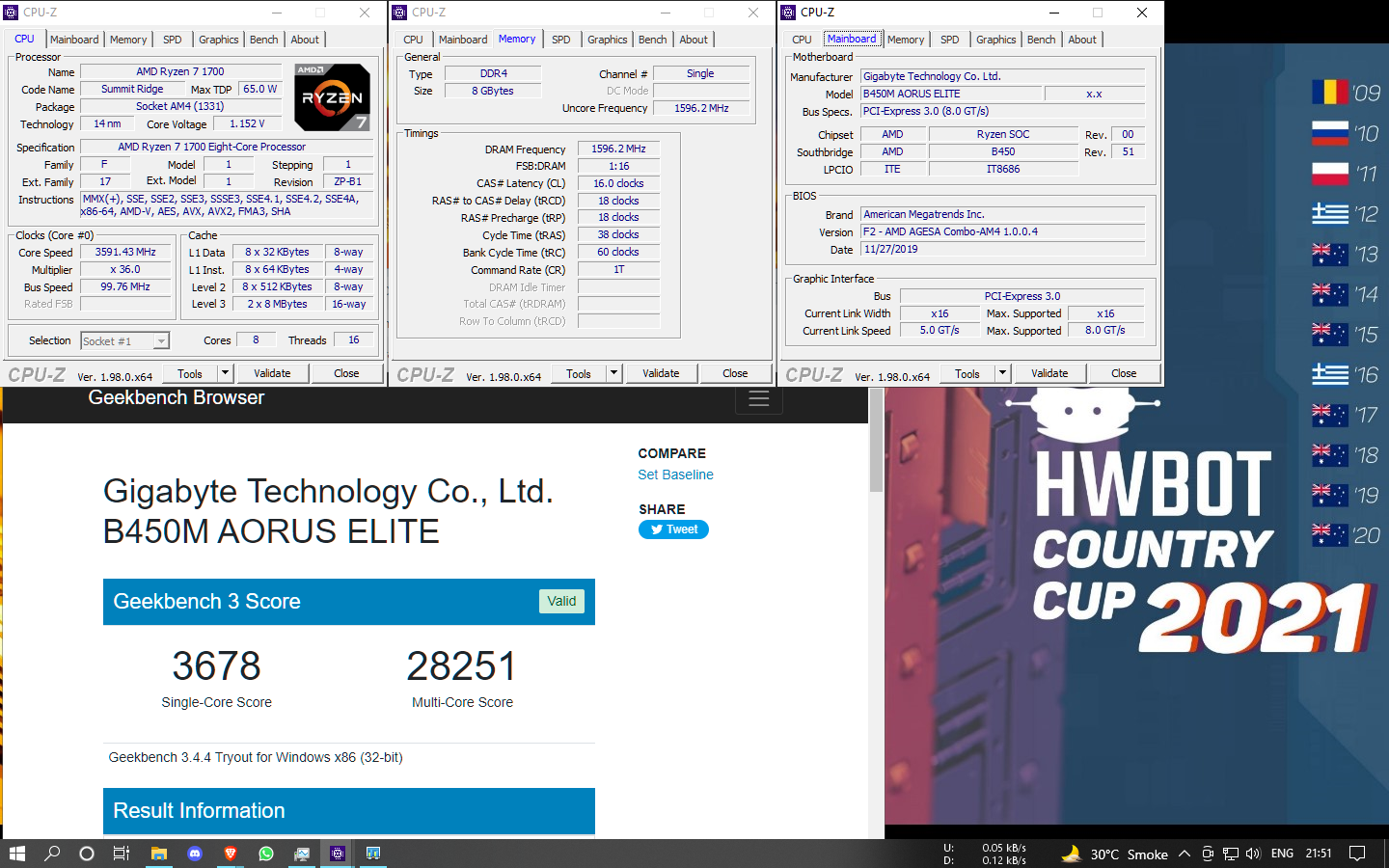
Task: Change input language from ENG
Action: coord(1282,854)
